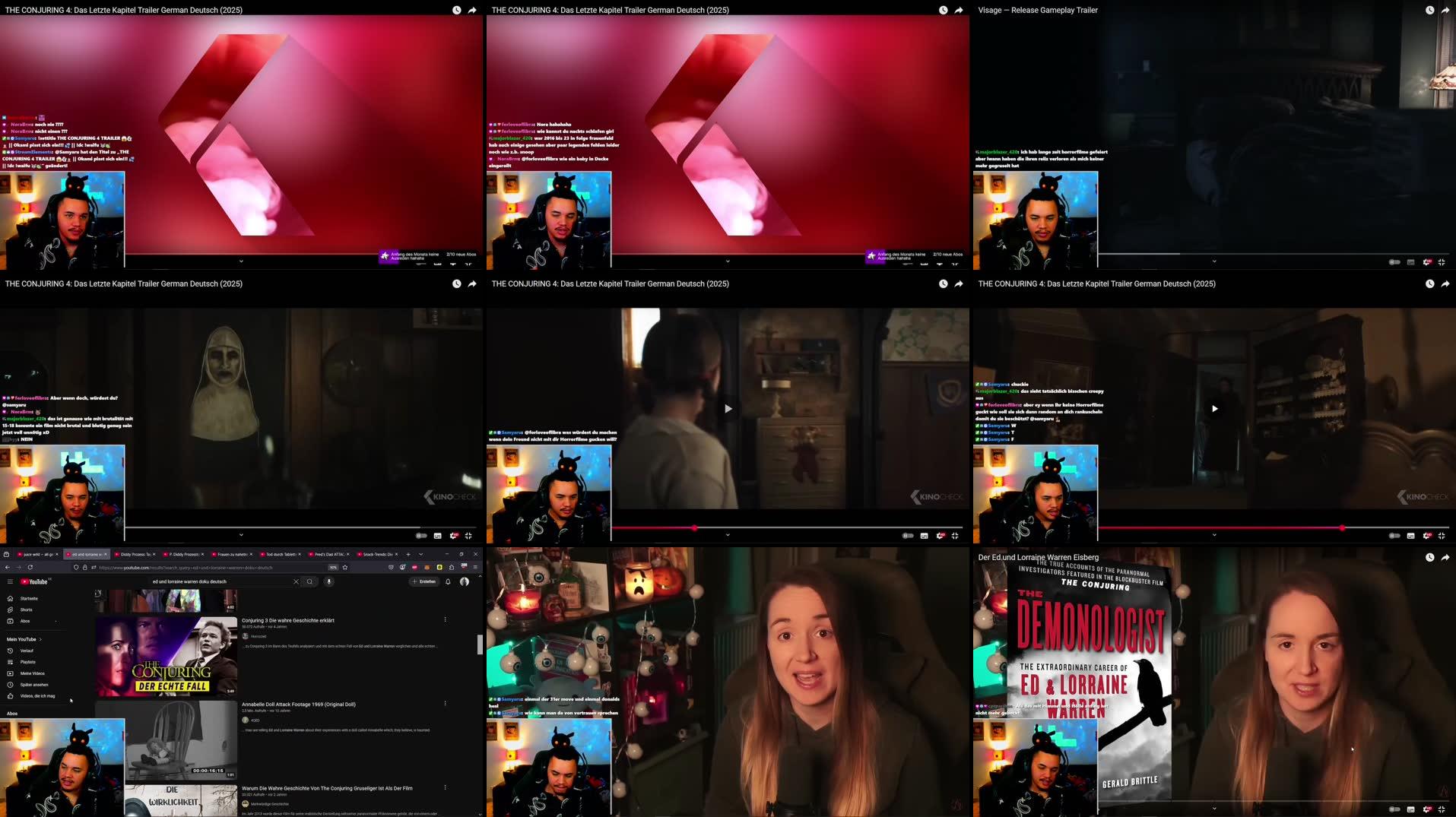Open YouTube hamburger guide menu
The image size is (1456, 817).
pos(10,581)
